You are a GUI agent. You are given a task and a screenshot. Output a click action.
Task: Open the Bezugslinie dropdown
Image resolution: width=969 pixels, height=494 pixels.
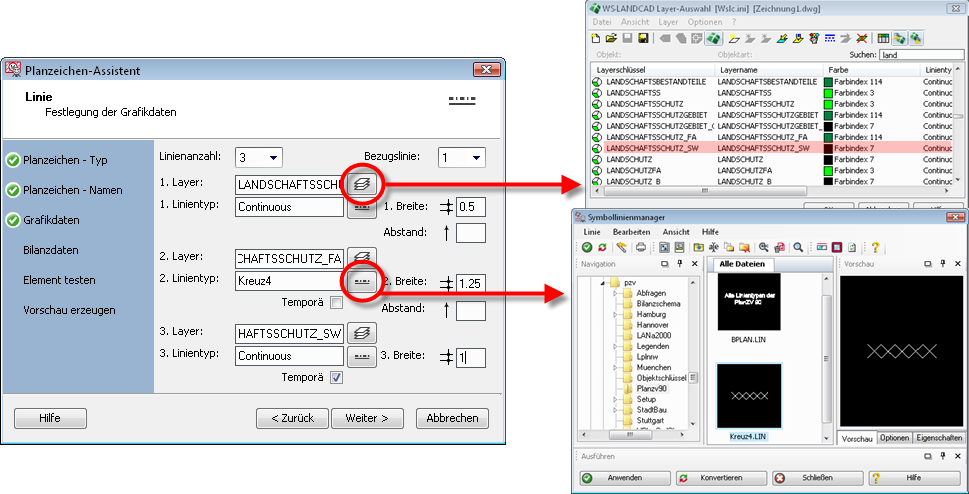[x=462, y=158]
